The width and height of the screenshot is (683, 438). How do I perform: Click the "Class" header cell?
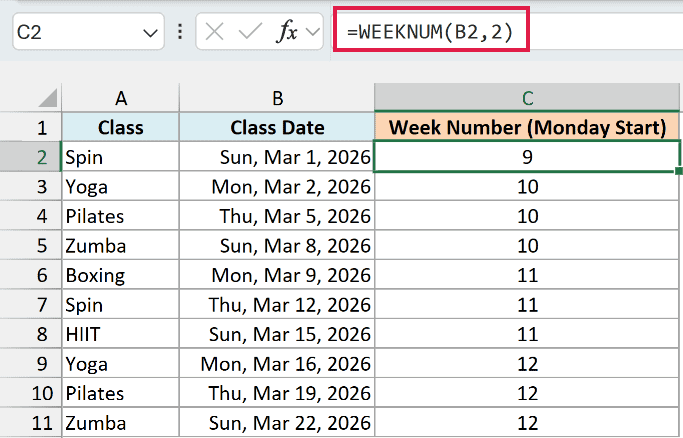(x=121, y=127)
